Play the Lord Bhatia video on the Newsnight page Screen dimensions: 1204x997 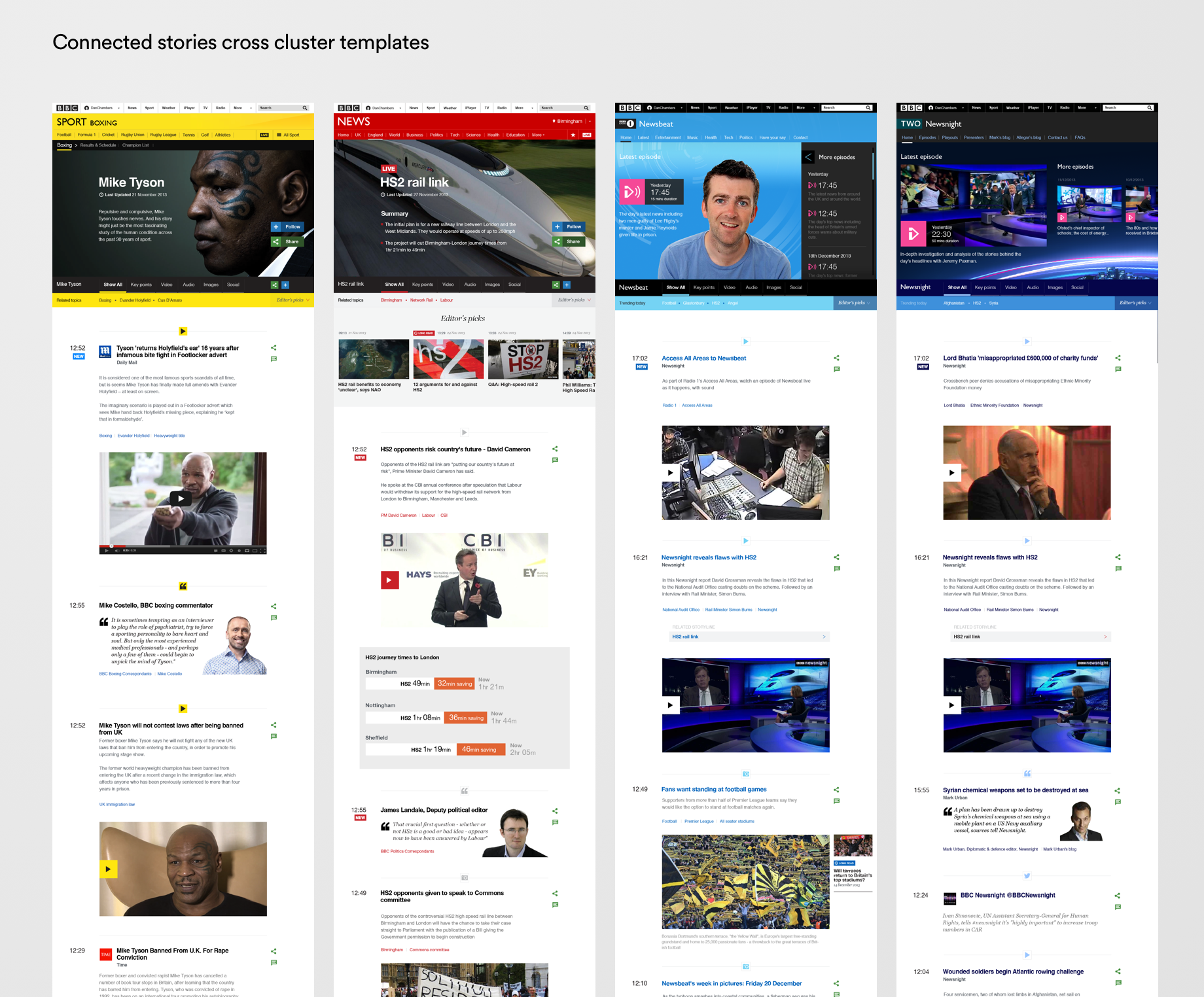pyautogui.click(x=951, y=472)
